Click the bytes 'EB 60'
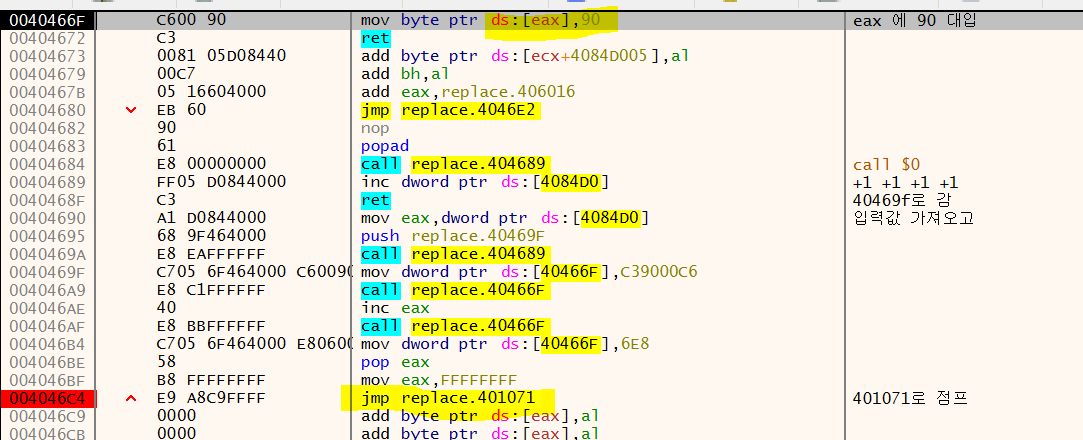Viewport: 1083px width, 440px height. tap(182, 110)
